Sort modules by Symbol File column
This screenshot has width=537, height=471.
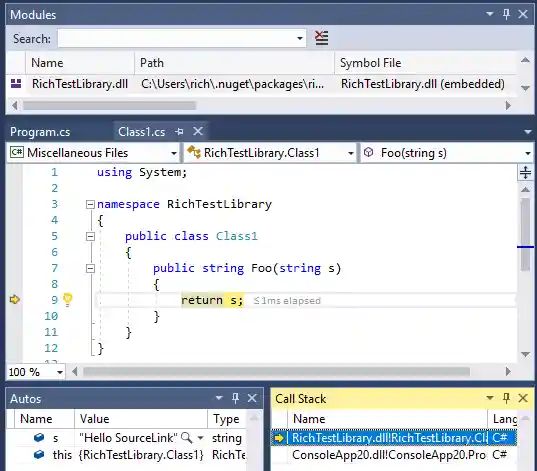pos(425,63)
